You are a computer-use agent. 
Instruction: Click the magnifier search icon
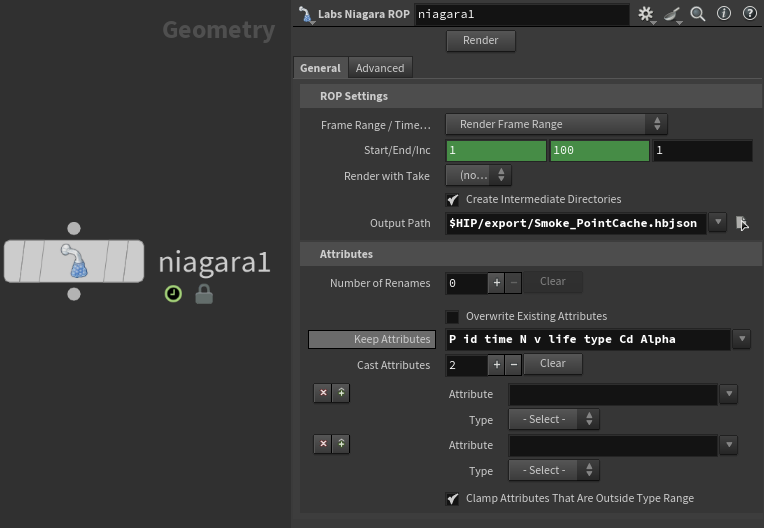pos(698,14)
